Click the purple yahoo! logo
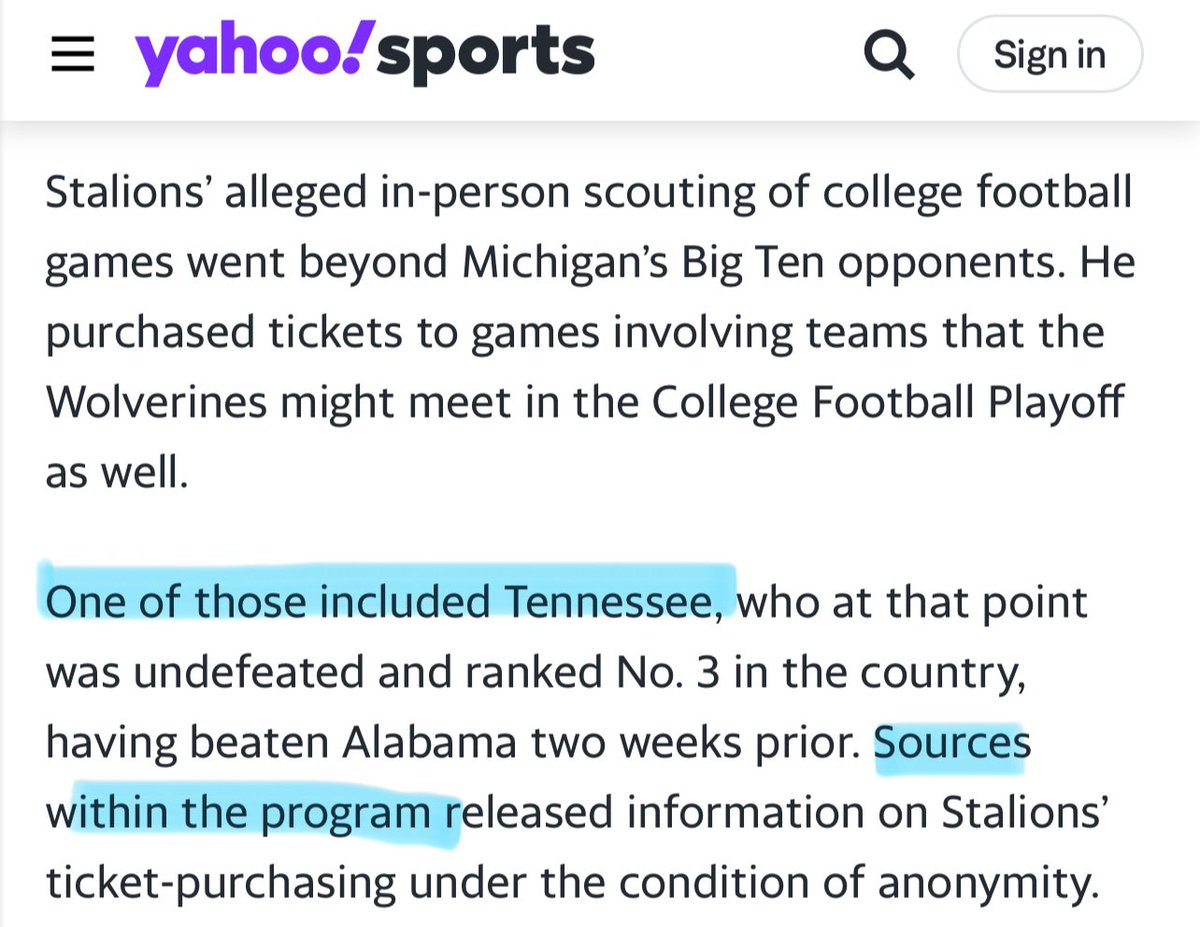This screenshot has width=1200, height=927. coord(254,54)
